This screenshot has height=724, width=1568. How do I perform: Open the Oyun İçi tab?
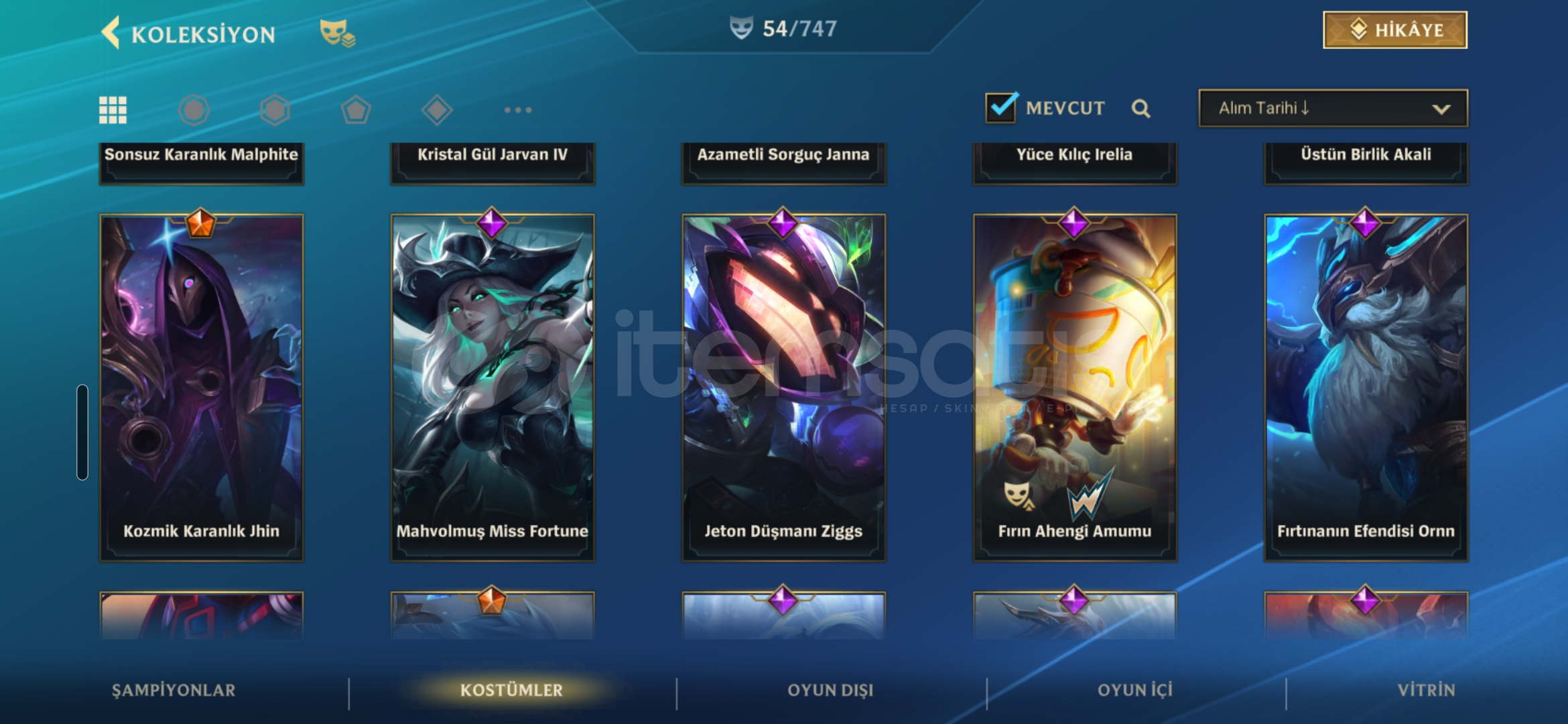[x=1135, y=690]
